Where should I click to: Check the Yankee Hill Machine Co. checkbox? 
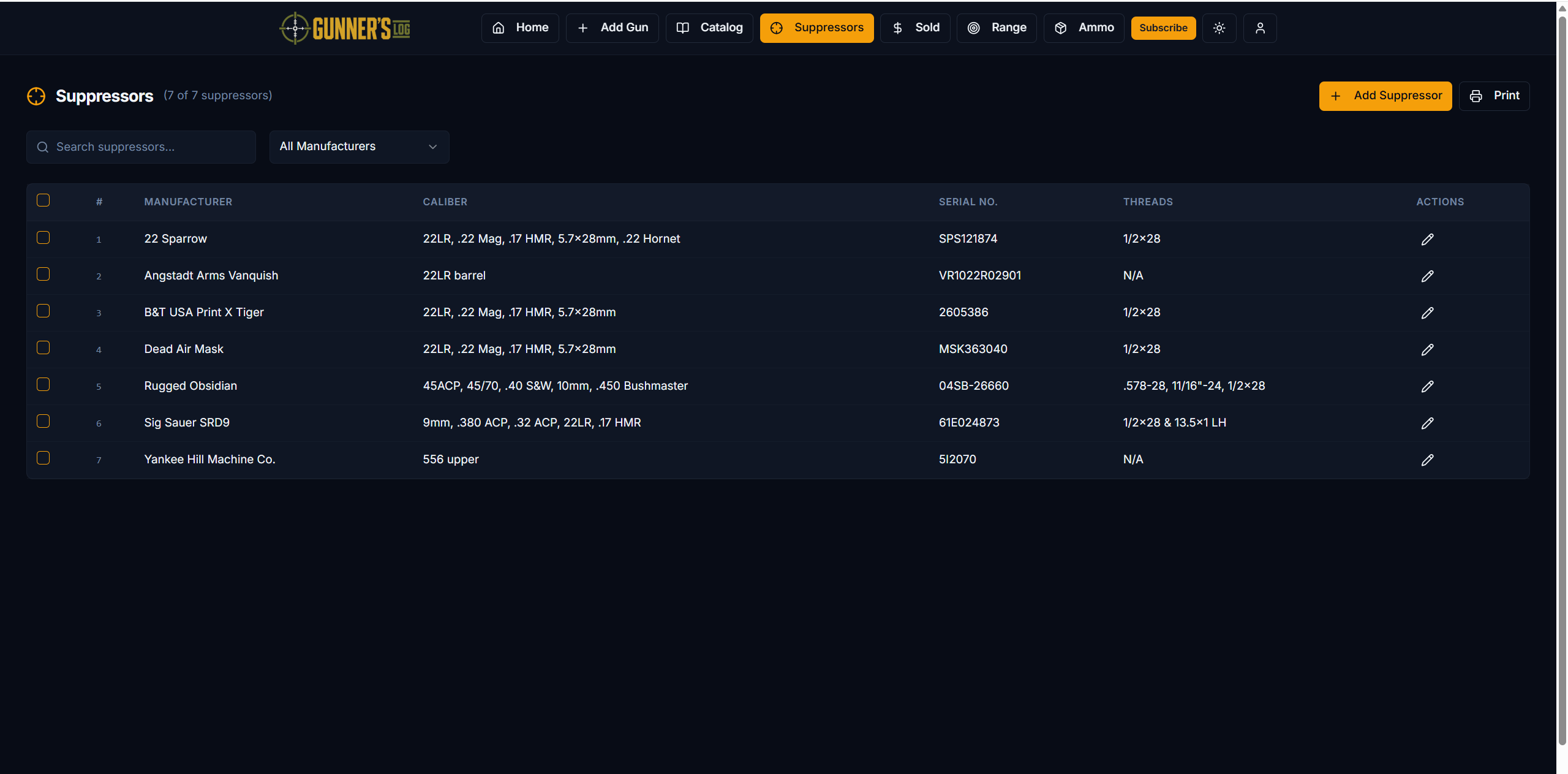[43, 458]
